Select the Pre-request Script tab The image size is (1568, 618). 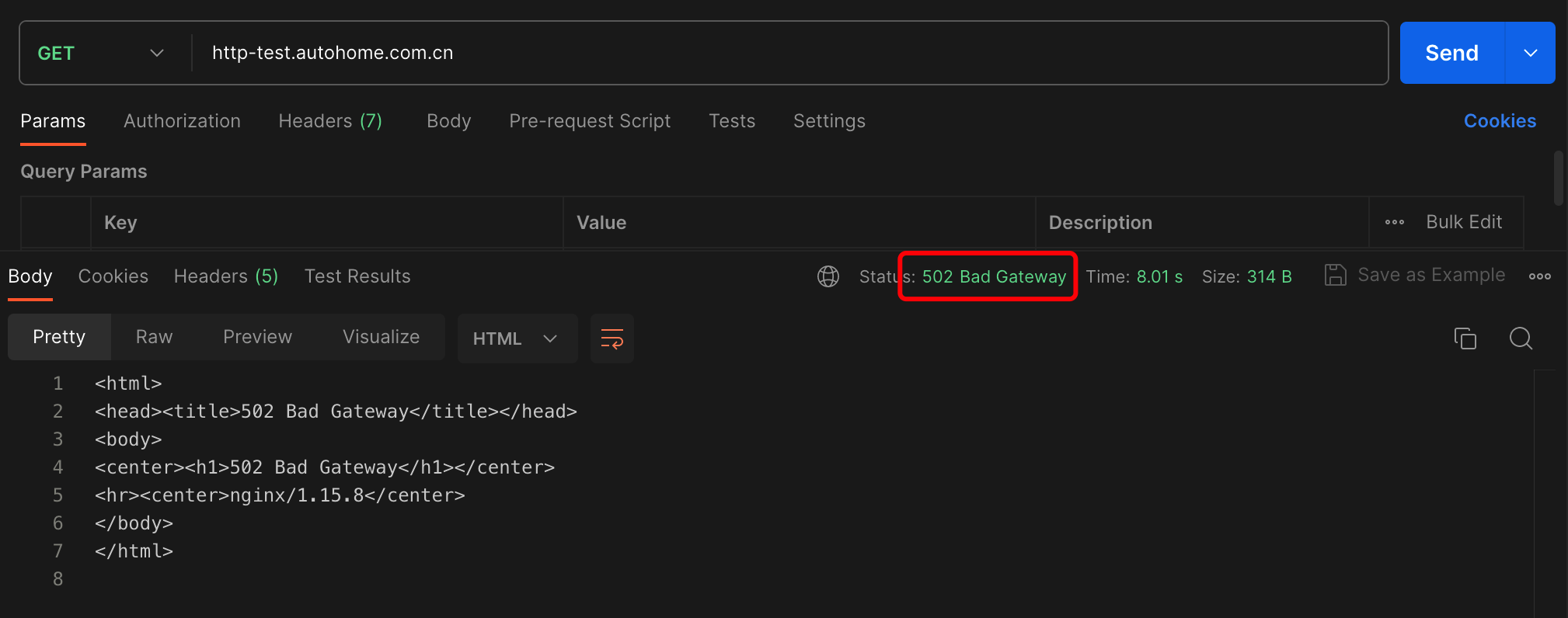point(590,121)
